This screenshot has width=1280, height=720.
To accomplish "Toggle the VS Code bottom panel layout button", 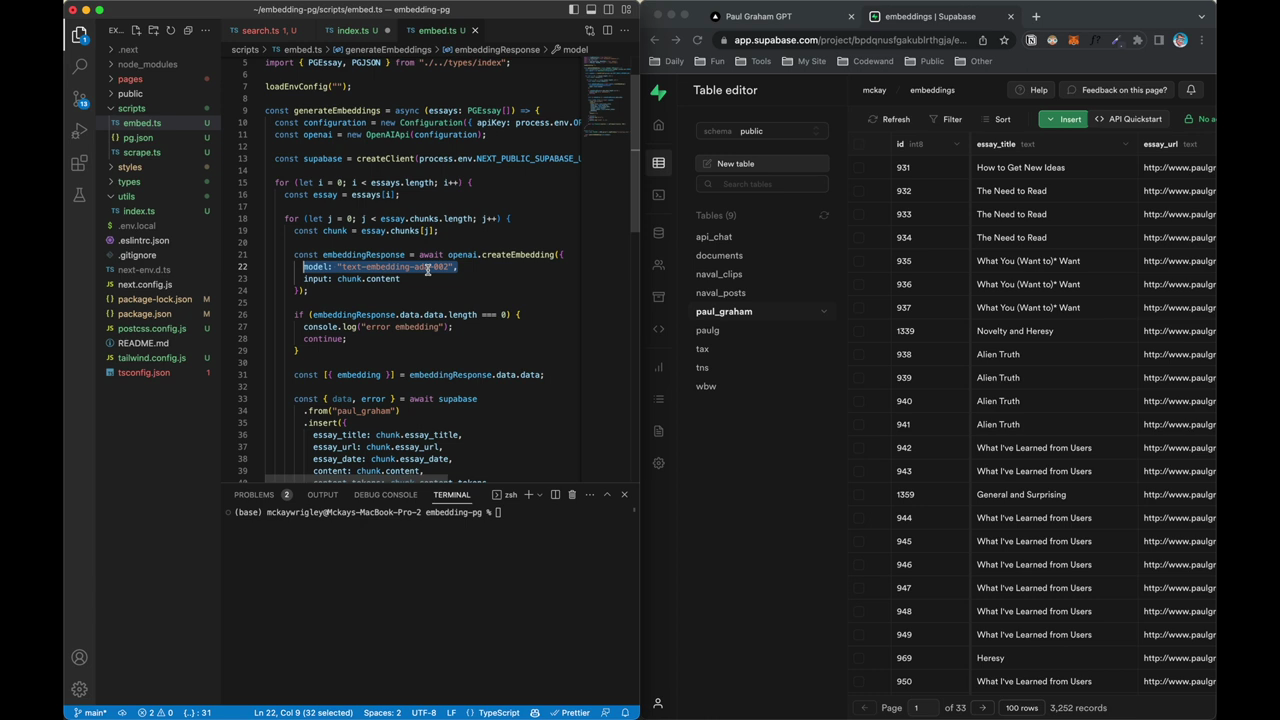I will [591, 10].
